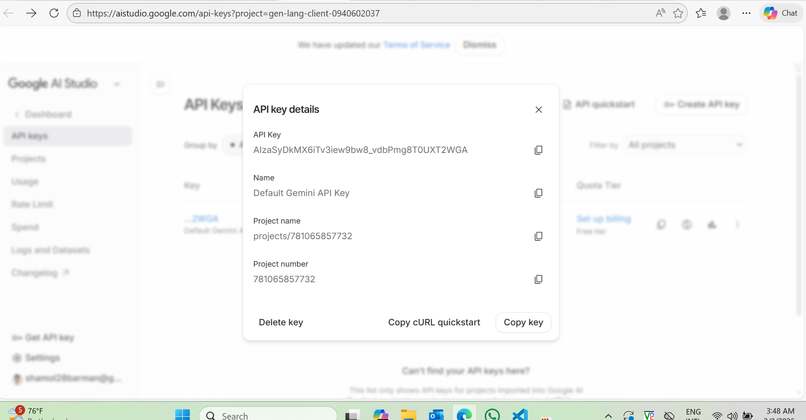Open Task View on the taskbar
This screenshot has width=806, height=420.
[x=352, y=414]
